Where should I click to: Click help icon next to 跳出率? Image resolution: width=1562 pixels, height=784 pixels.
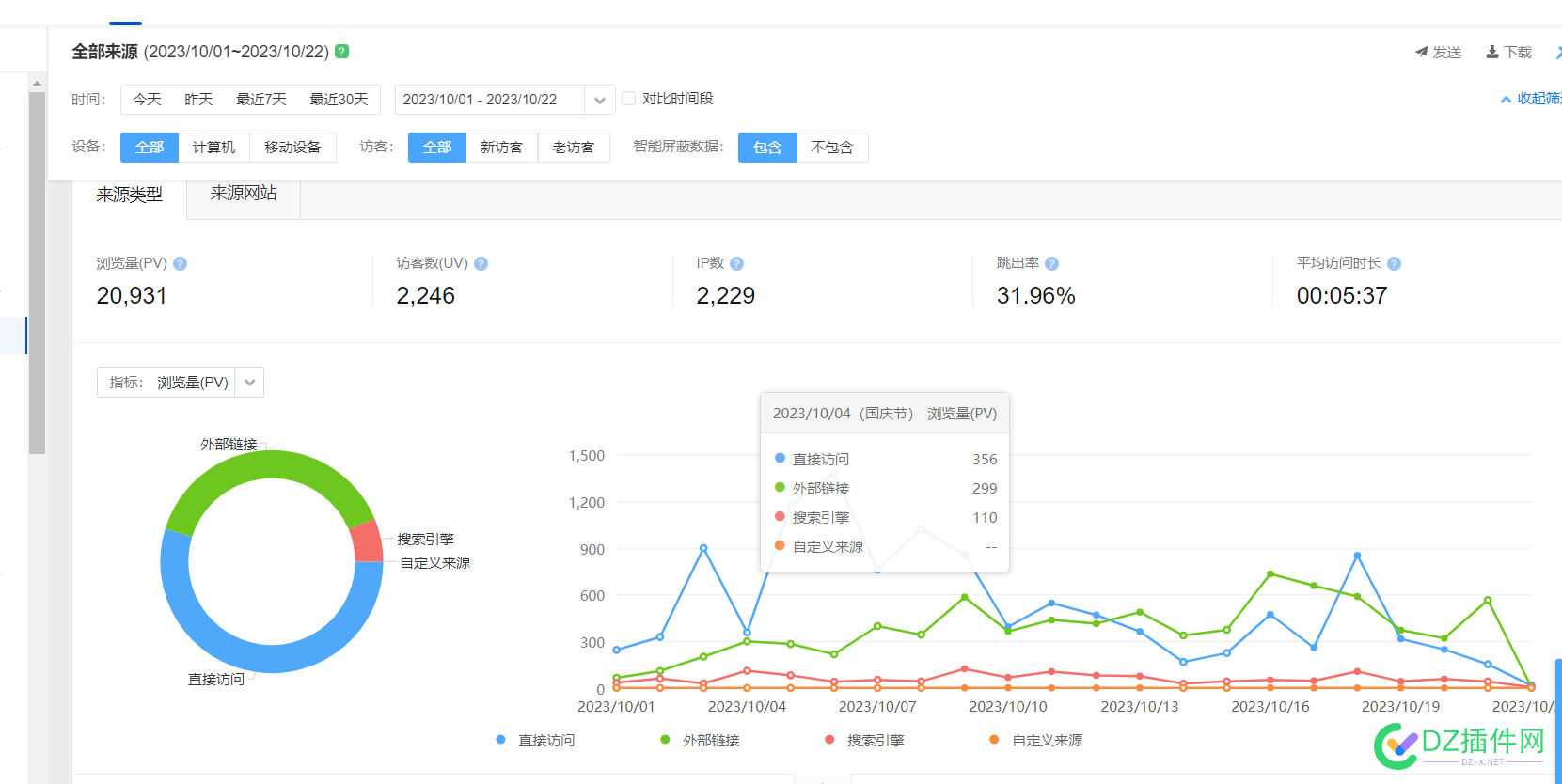click(1052, 264)
